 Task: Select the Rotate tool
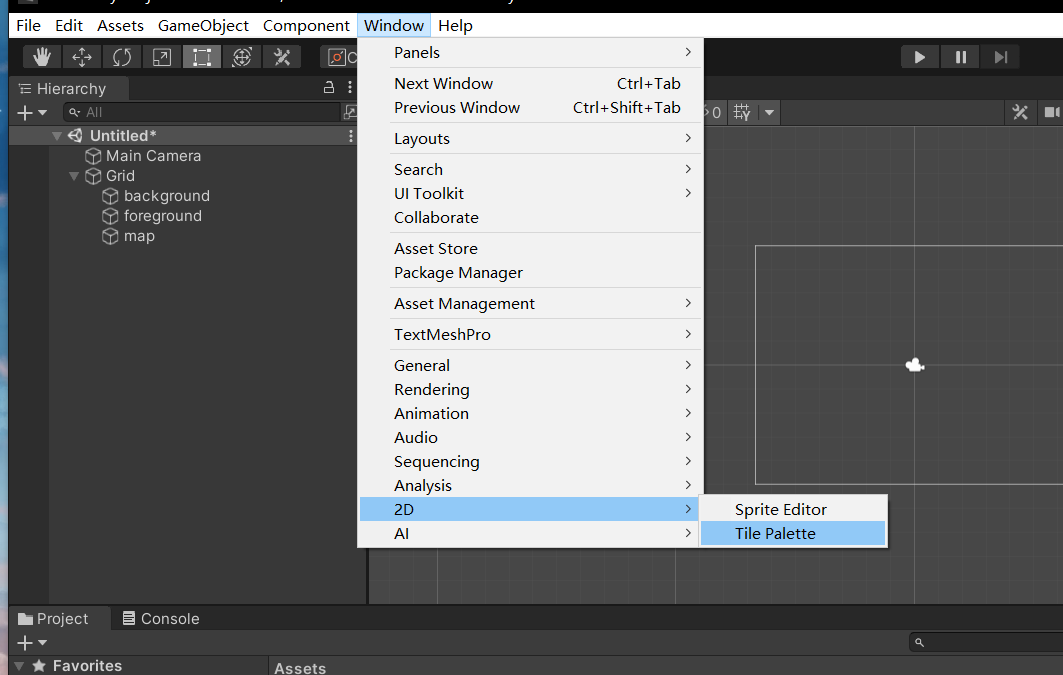coord(122,57)
